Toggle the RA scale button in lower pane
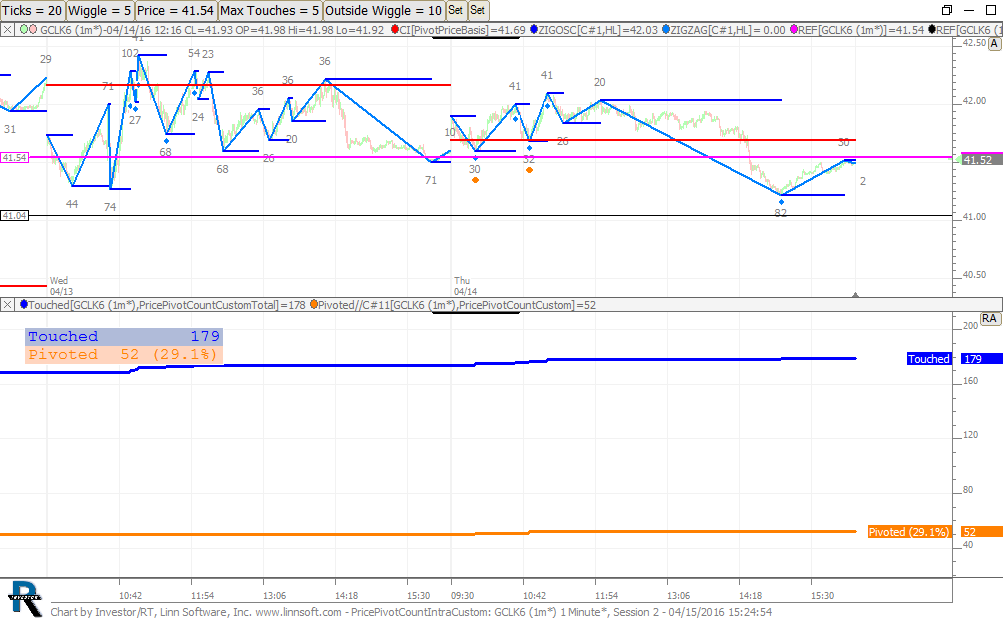 989,318
